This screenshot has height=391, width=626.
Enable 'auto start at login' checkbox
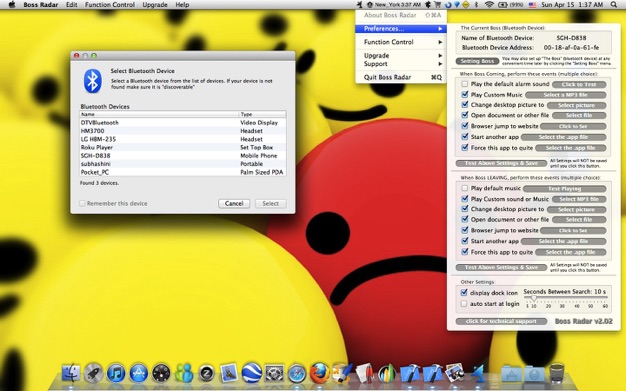pos(464,304)
